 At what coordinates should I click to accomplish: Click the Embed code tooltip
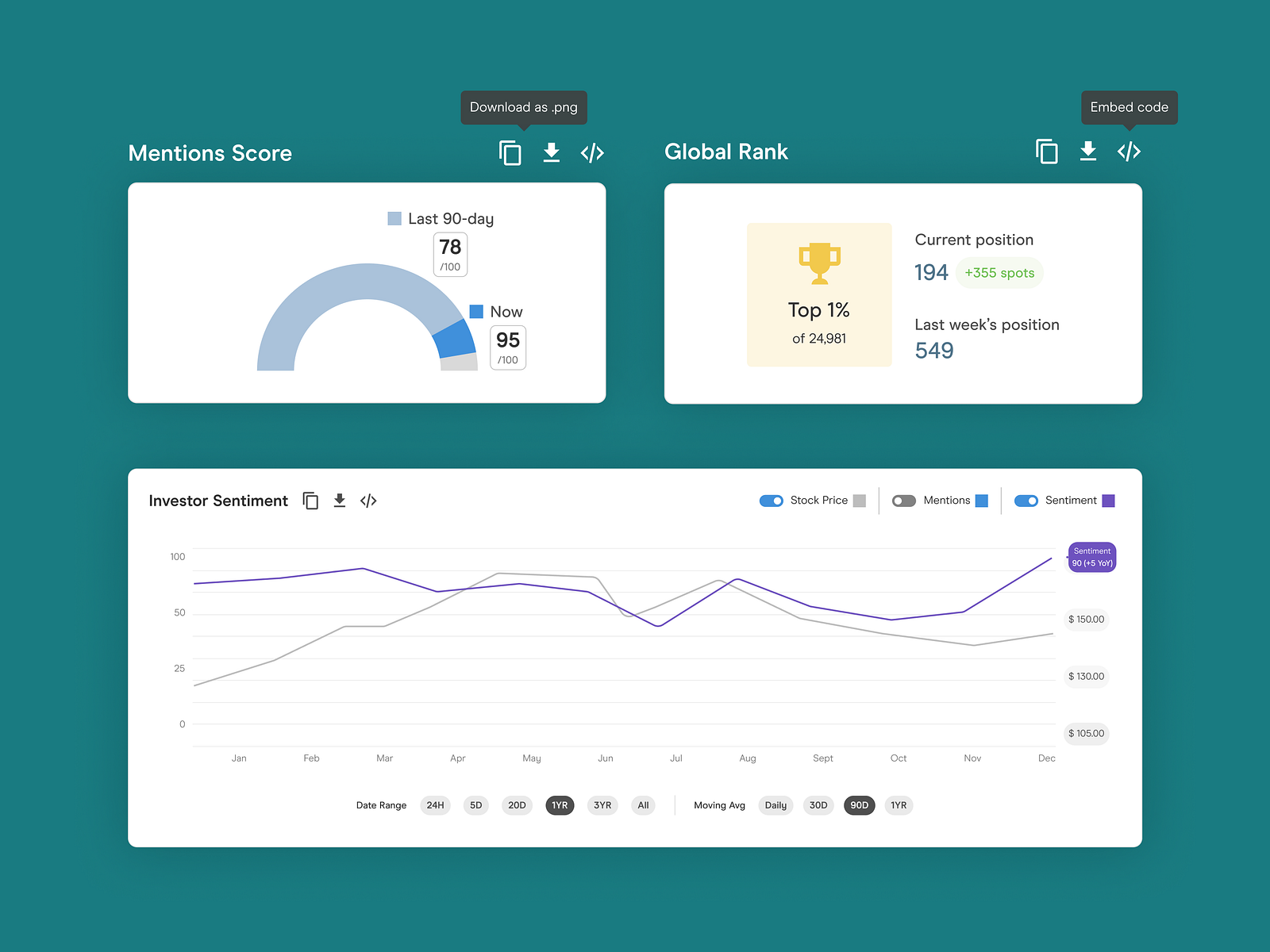point(1130,107)
